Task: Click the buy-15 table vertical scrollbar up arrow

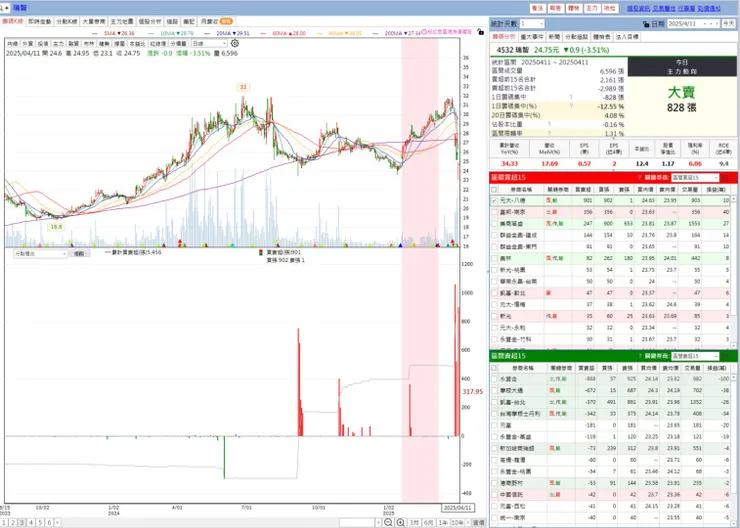Action: click(x=734, y=200)
